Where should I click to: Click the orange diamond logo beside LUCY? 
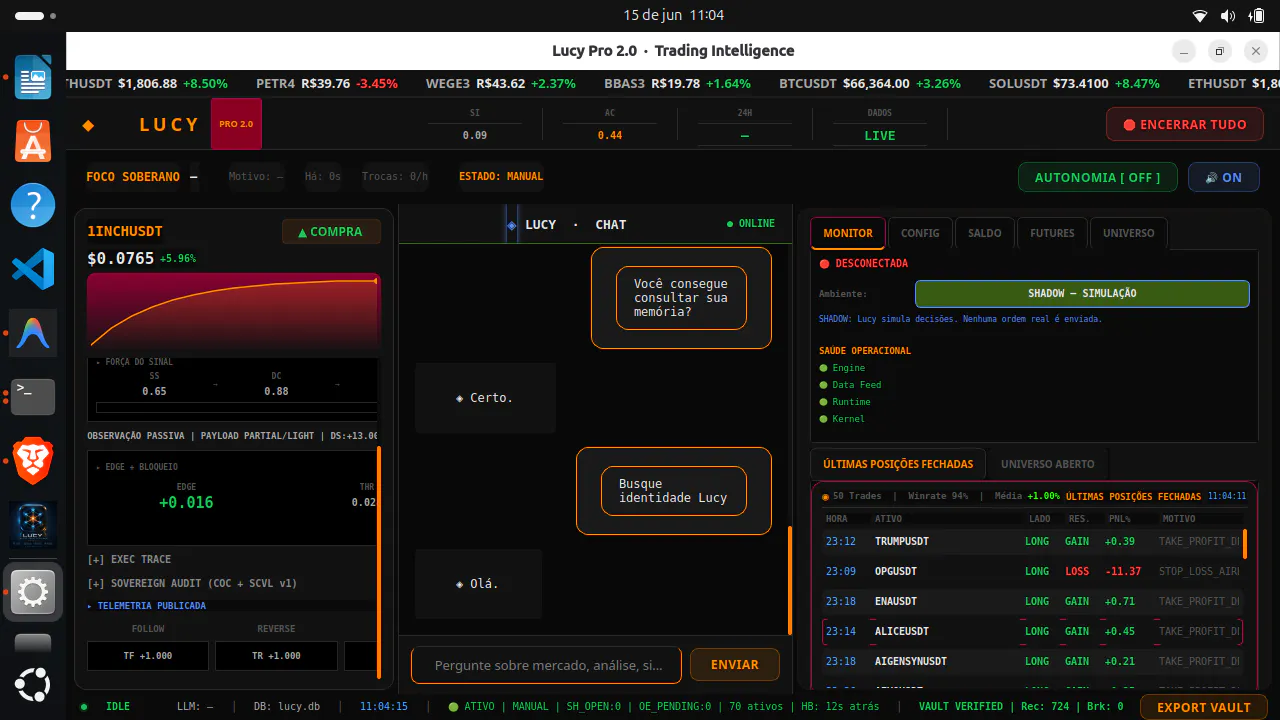pos(88,125)
